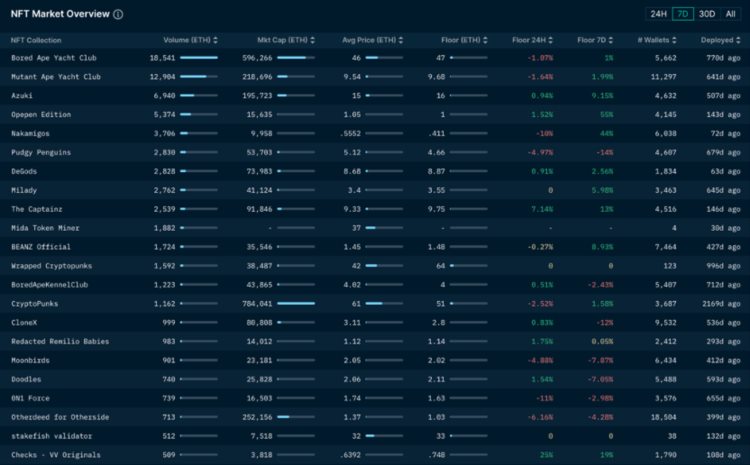Select the 7D timeframe tab
750x465 pixels.
[683, 14]
